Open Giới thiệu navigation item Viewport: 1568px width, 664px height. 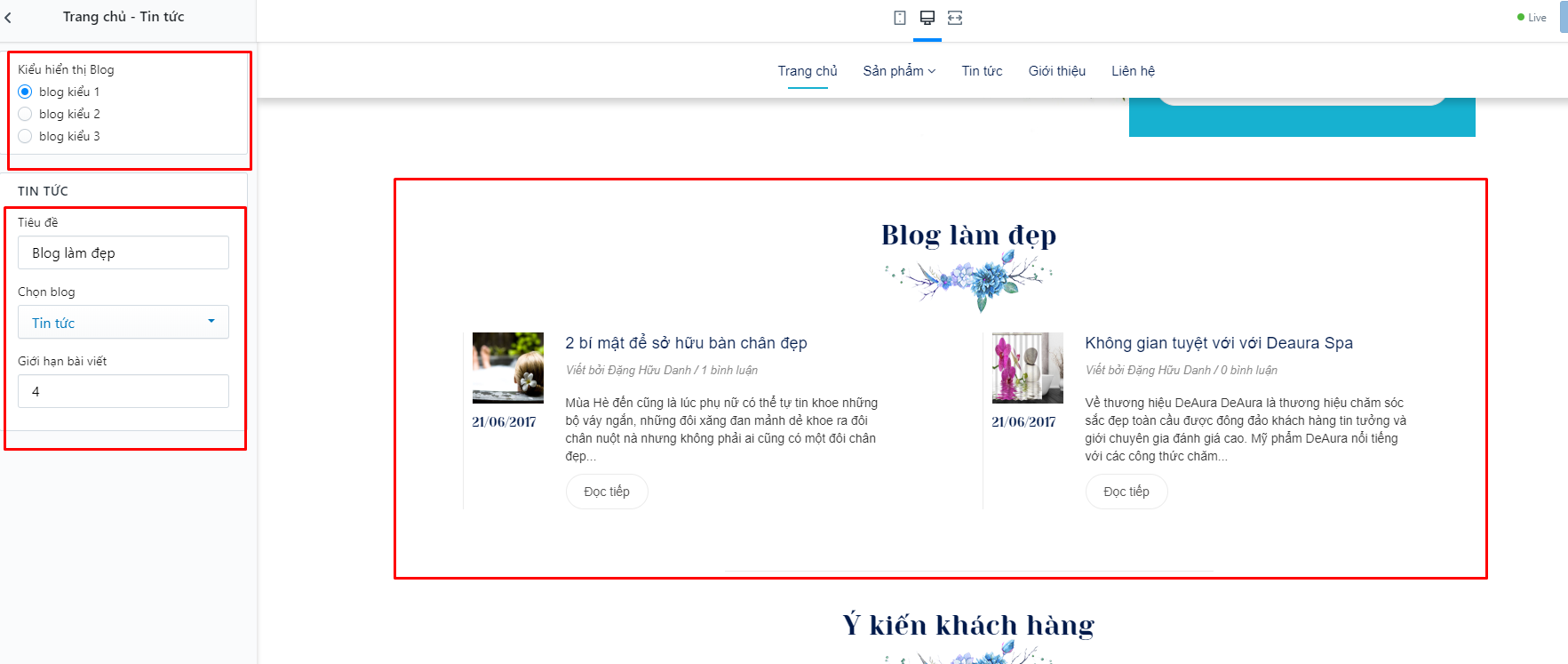coord(1057,71)
